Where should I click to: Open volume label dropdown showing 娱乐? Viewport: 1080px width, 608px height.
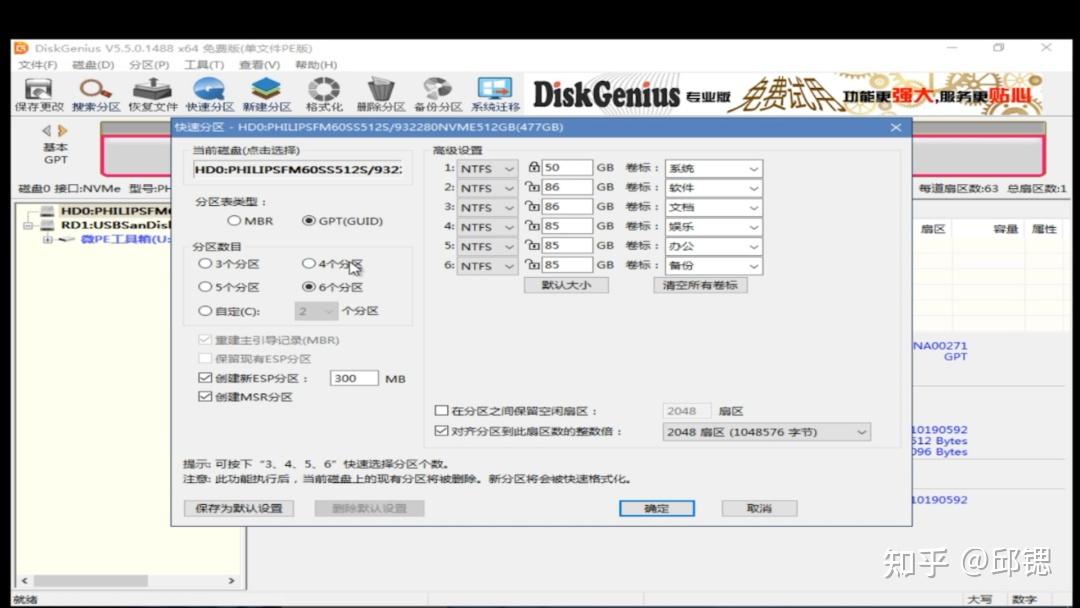pos(714,227)
